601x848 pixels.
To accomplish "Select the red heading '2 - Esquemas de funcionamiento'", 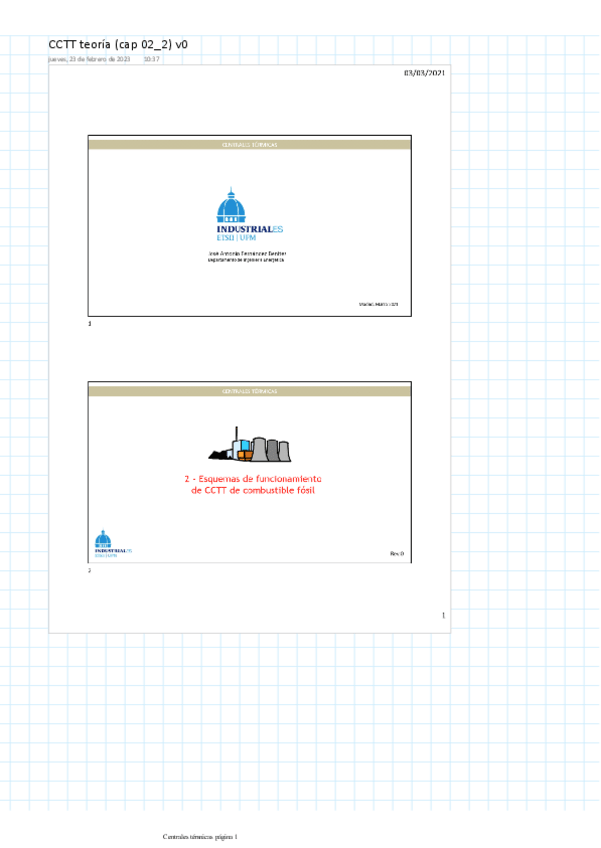I will point(253,479).
